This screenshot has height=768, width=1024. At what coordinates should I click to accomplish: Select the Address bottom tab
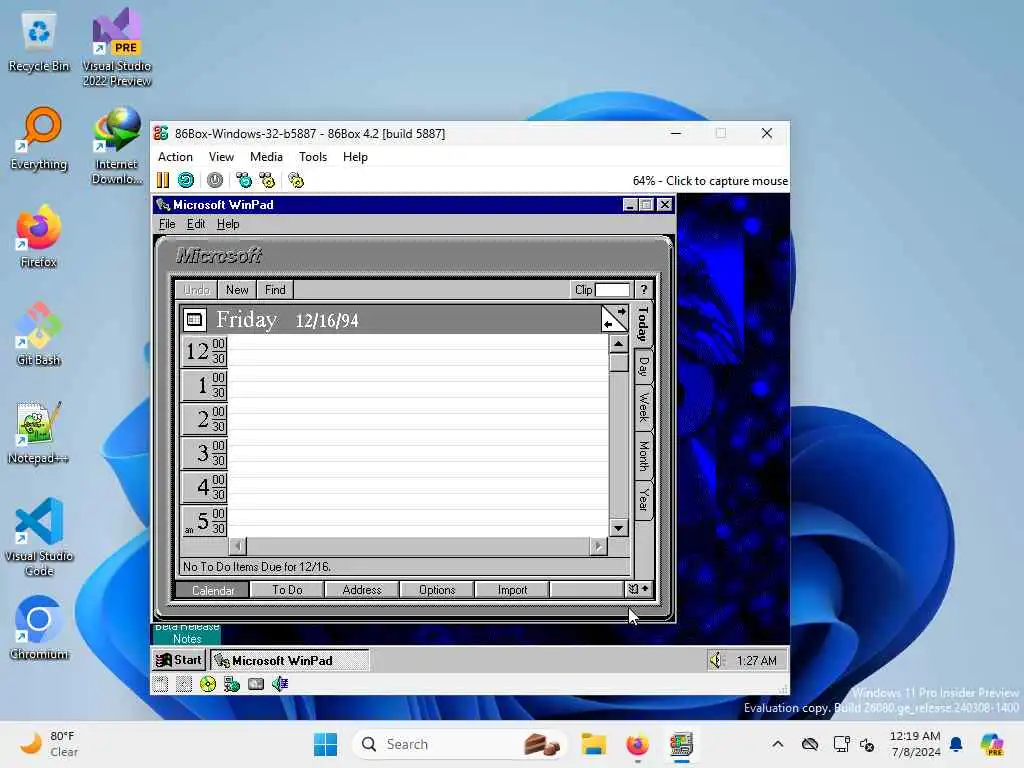pyautogui.click(x=362, y=590)
